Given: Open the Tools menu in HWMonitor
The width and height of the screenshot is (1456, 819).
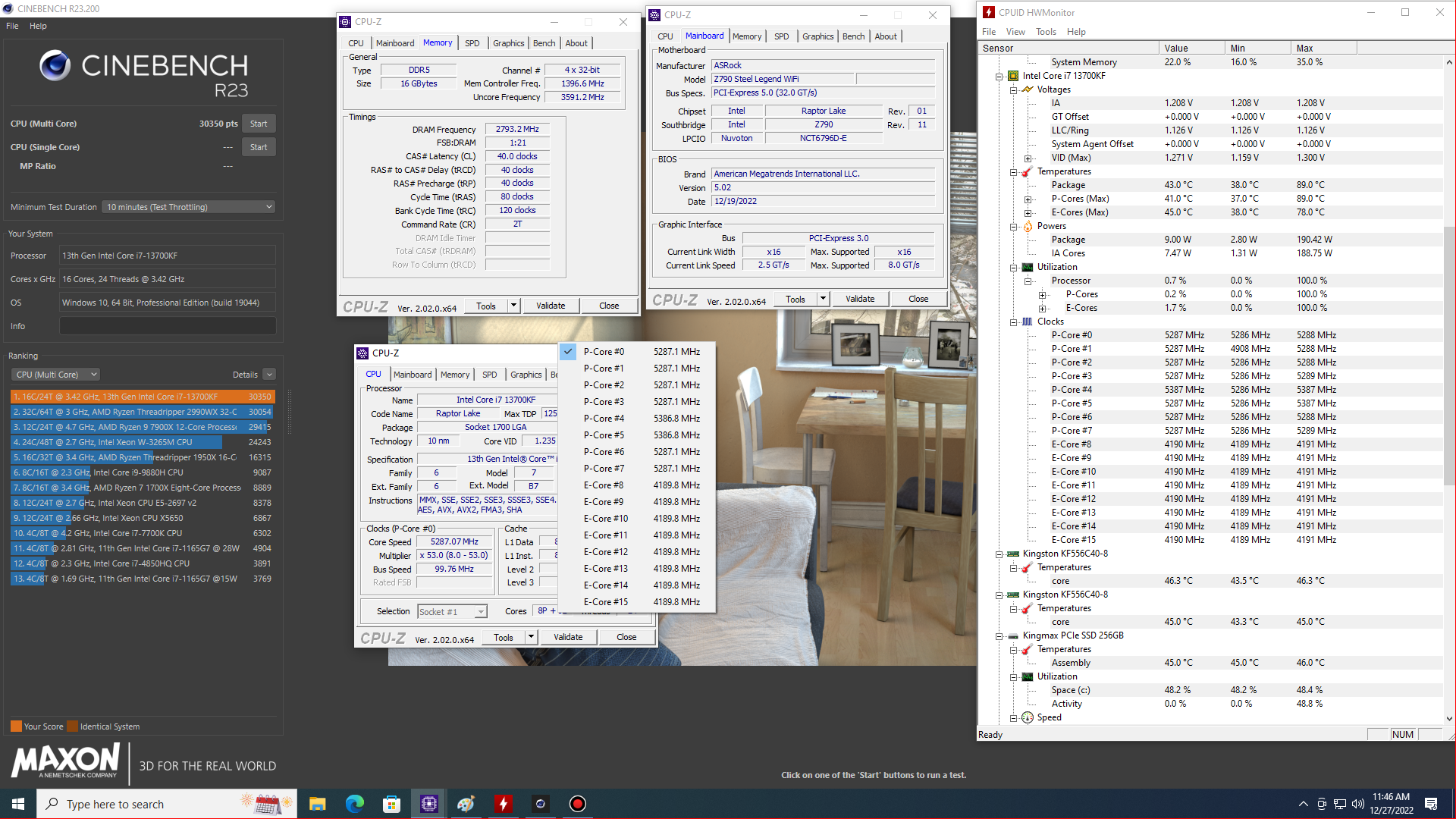Looking at the screenshot, I should click(1046, 32).
